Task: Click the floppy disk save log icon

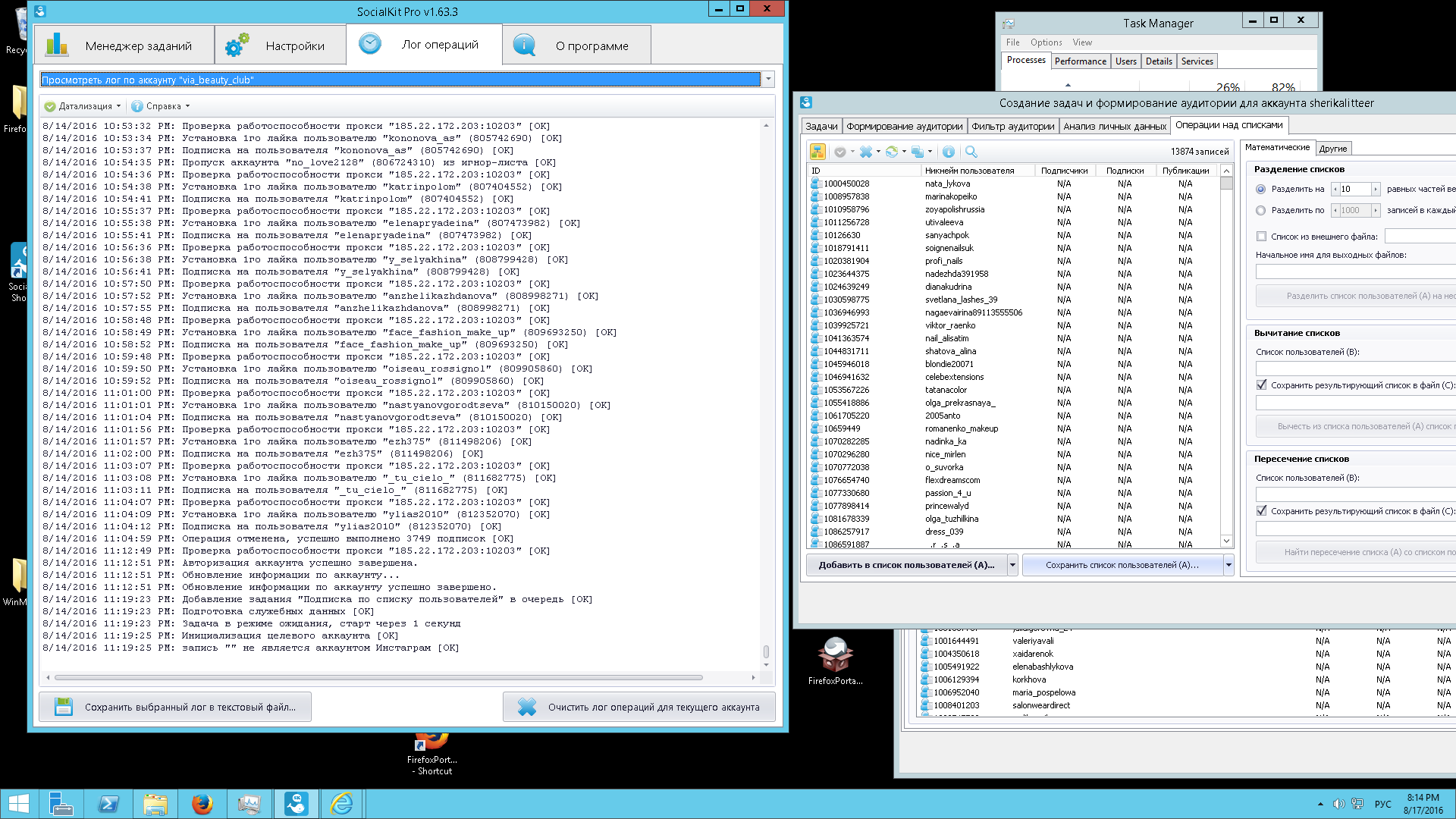Action: (x=64, y=707)
